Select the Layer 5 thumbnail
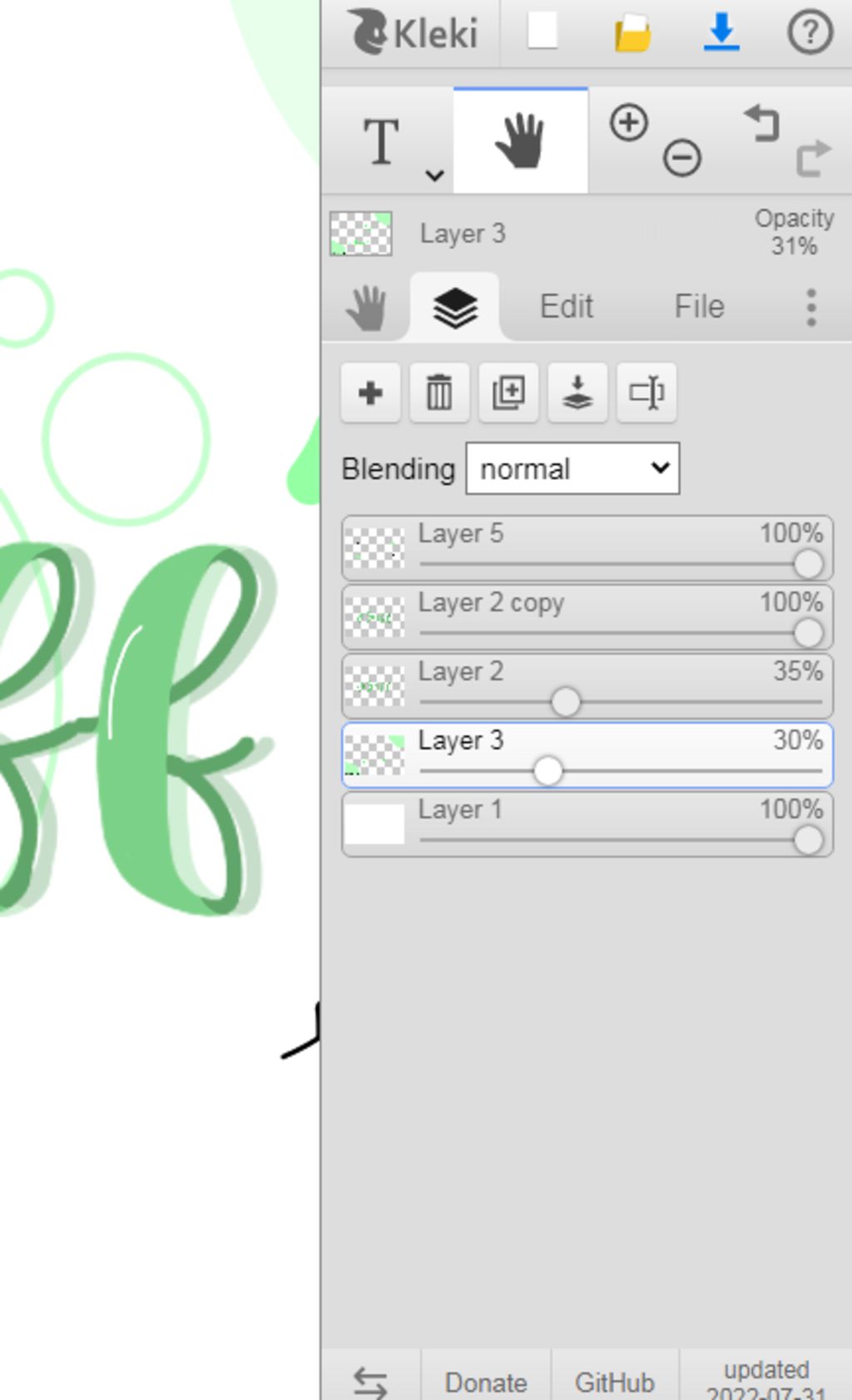Image resolution: width=852 pixels, height=1400 pixels. click(x=374, y=548)
